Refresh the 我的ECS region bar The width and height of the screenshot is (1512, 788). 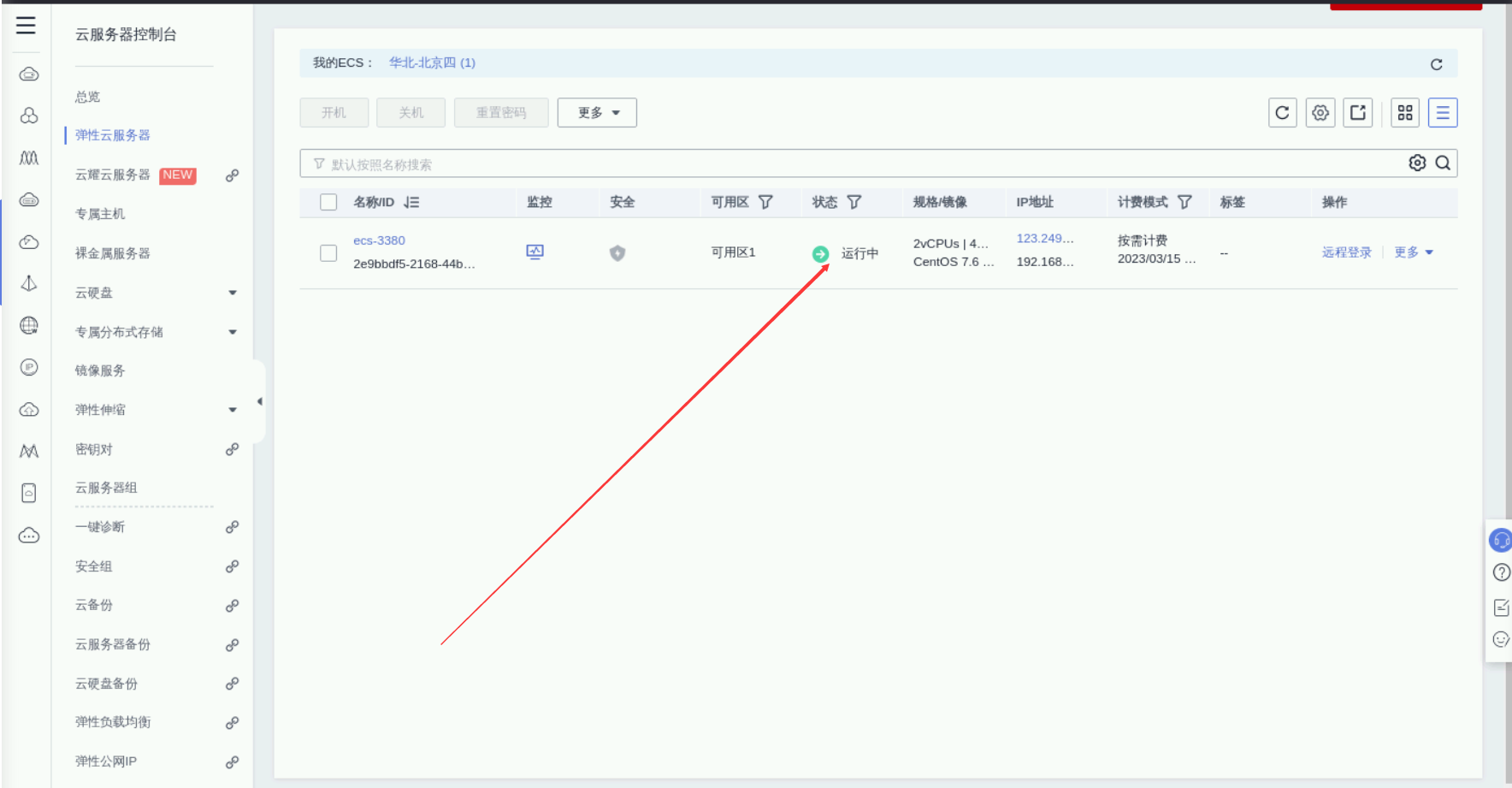coord(1437,64)
